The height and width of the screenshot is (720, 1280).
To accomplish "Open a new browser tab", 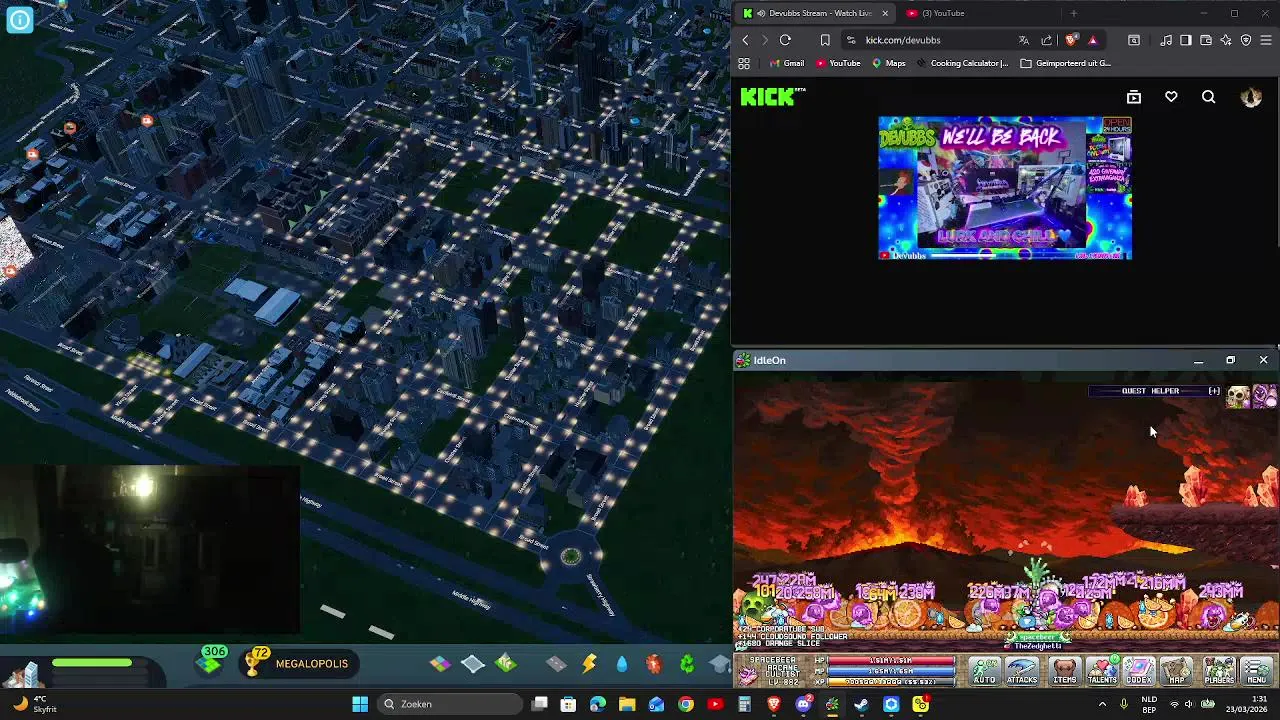I will point(1073,13).
